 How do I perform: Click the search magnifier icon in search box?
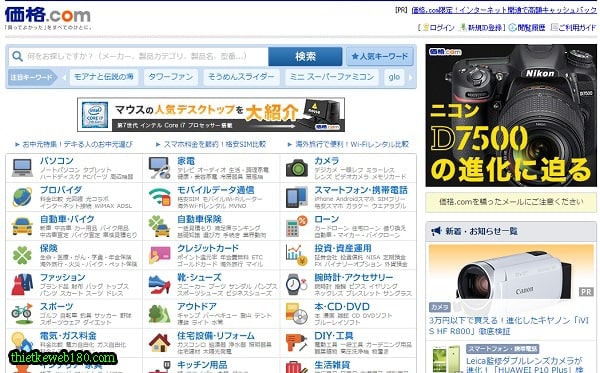[x=17, y=56]
